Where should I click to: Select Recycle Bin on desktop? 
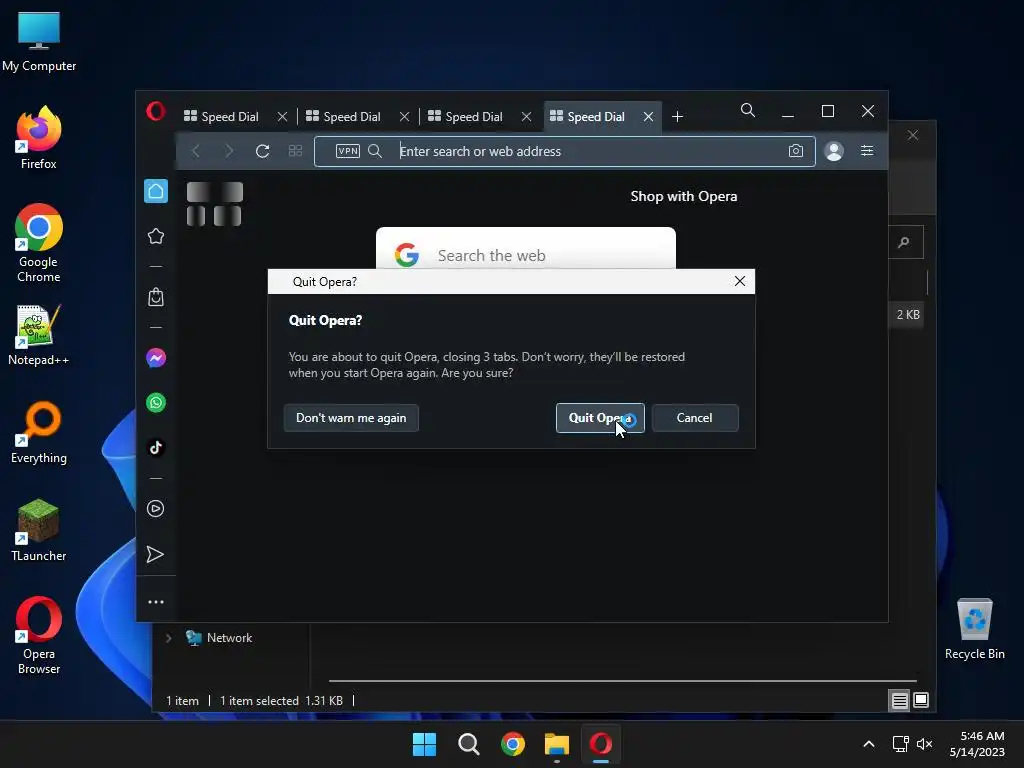click(x=974, y=630)
